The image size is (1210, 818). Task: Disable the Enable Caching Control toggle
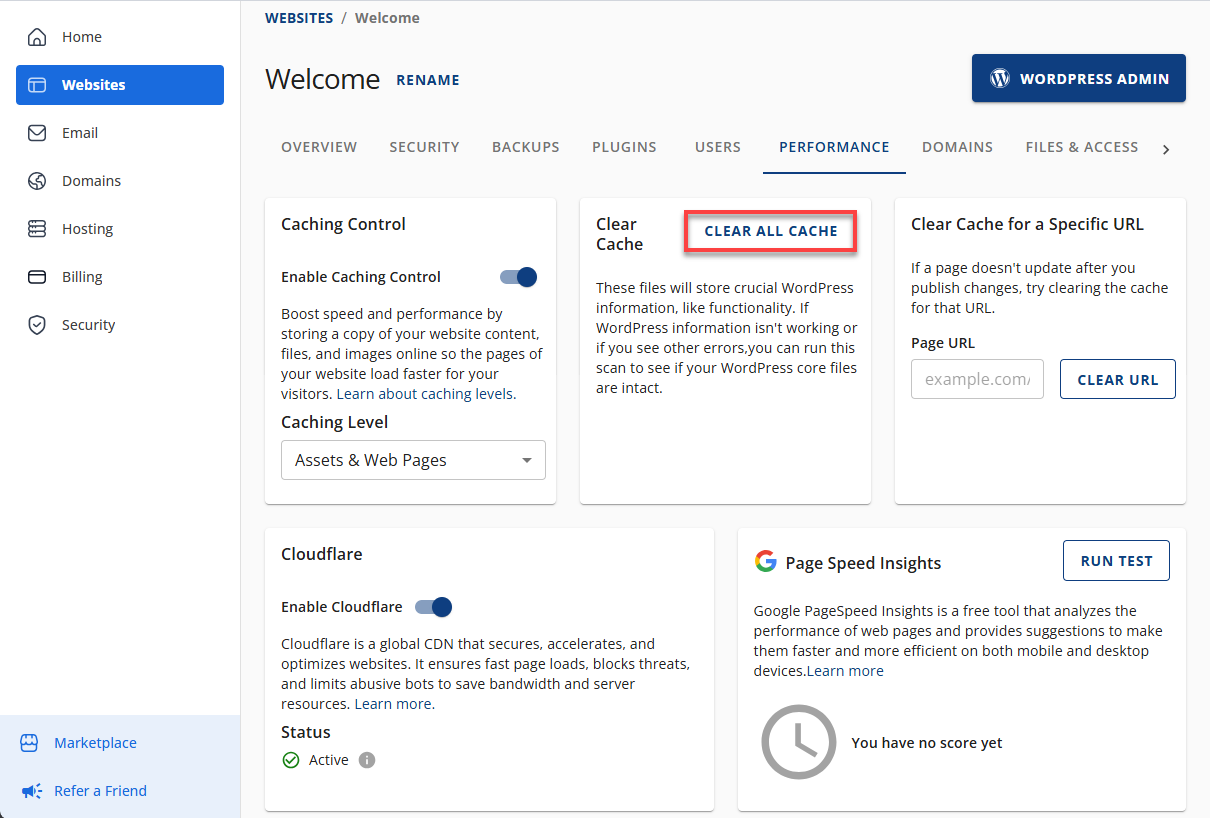pos(518,277)
